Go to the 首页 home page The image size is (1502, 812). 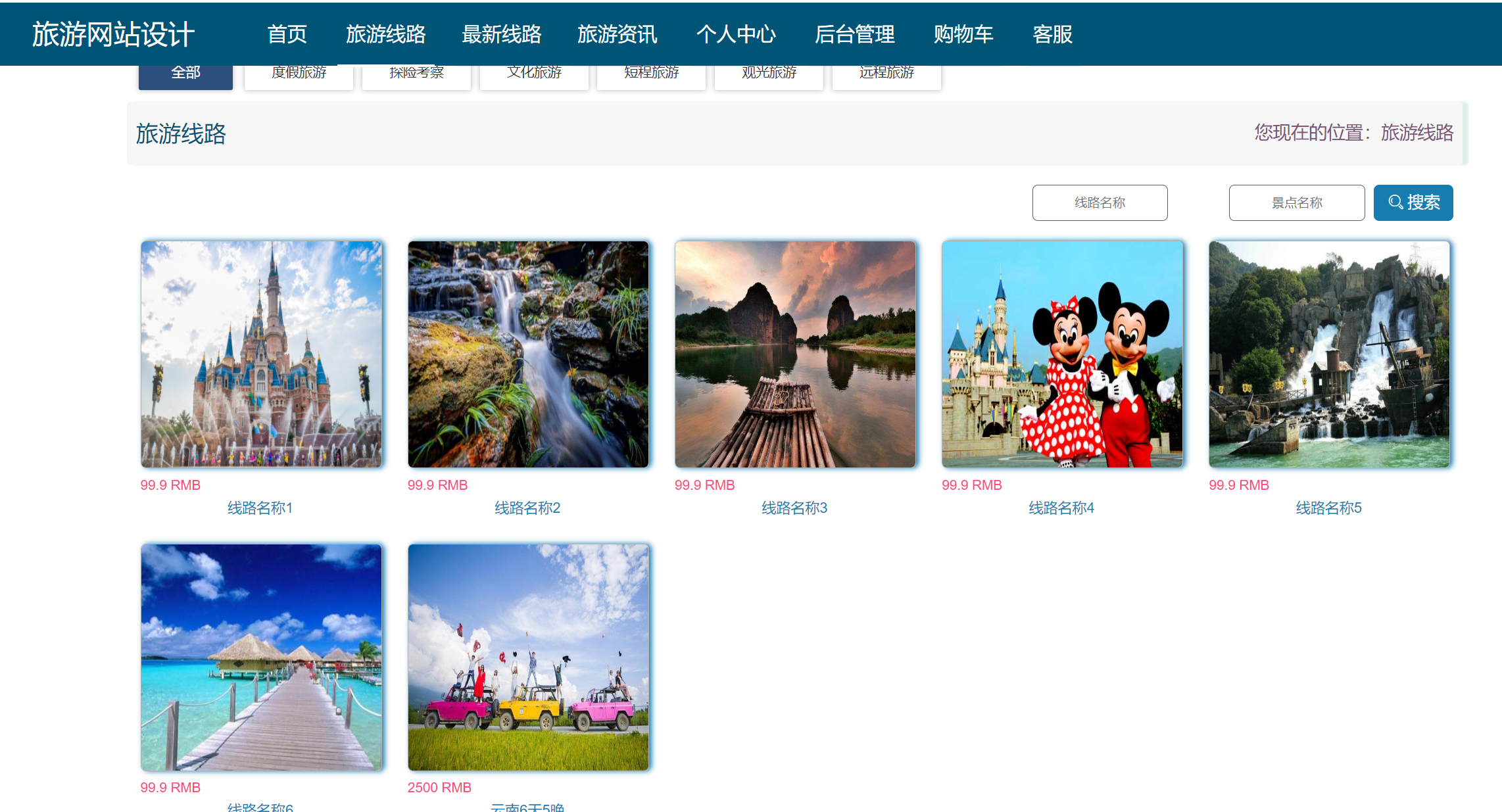pyautogui.click(x=286, y=34)
